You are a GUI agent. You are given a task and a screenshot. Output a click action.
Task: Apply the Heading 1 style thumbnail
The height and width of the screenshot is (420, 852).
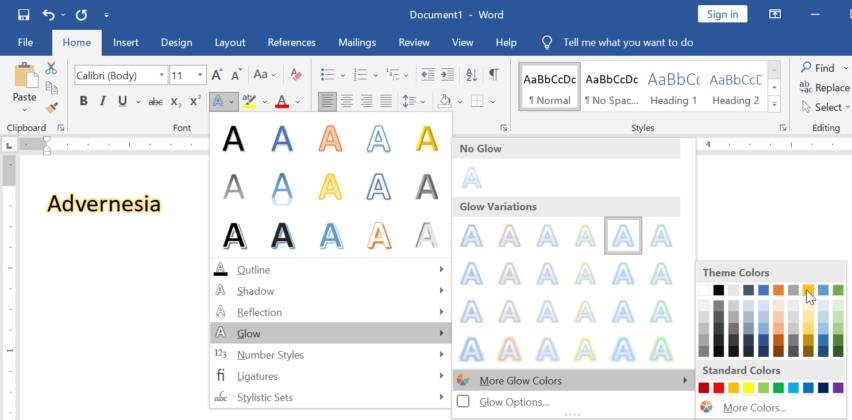[673, 88]
